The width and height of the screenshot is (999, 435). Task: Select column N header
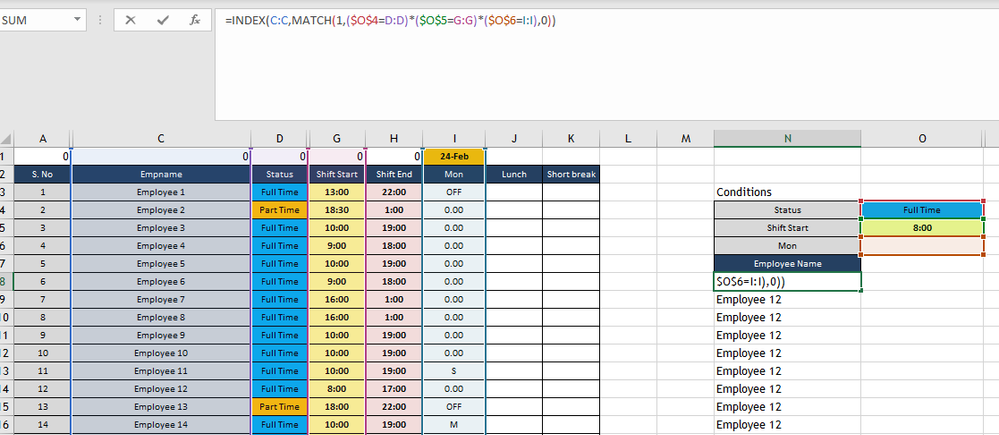(x=787, y=139)
